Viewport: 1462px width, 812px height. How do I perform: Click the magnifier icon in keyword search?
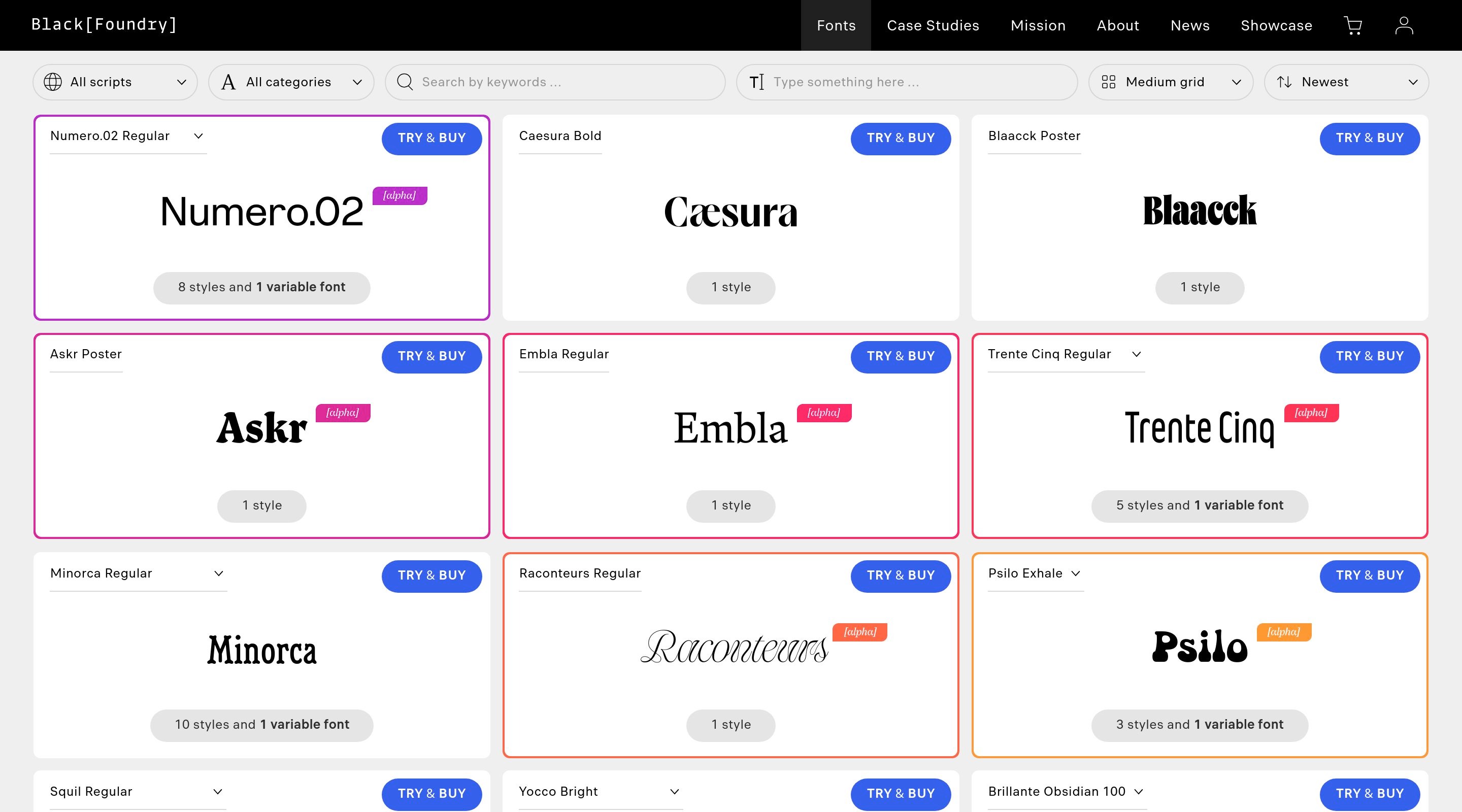[x=405, y=82]
